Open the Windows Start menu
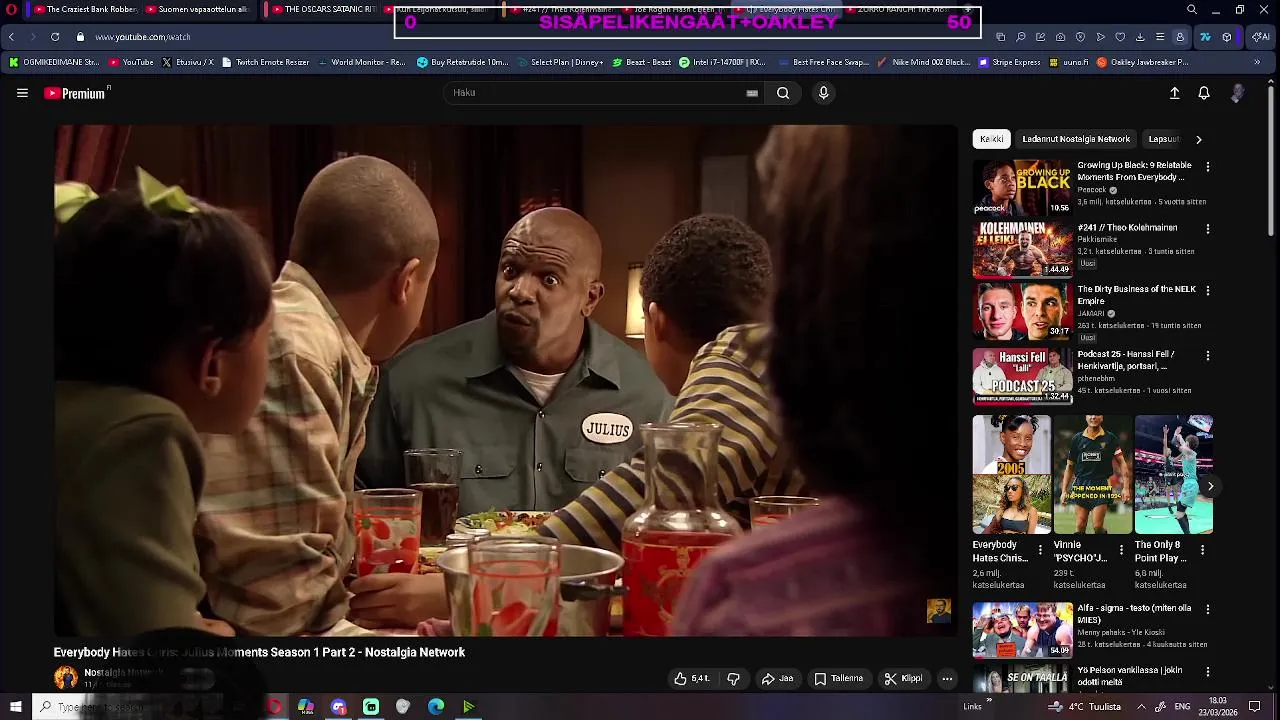 click(15, 707)
